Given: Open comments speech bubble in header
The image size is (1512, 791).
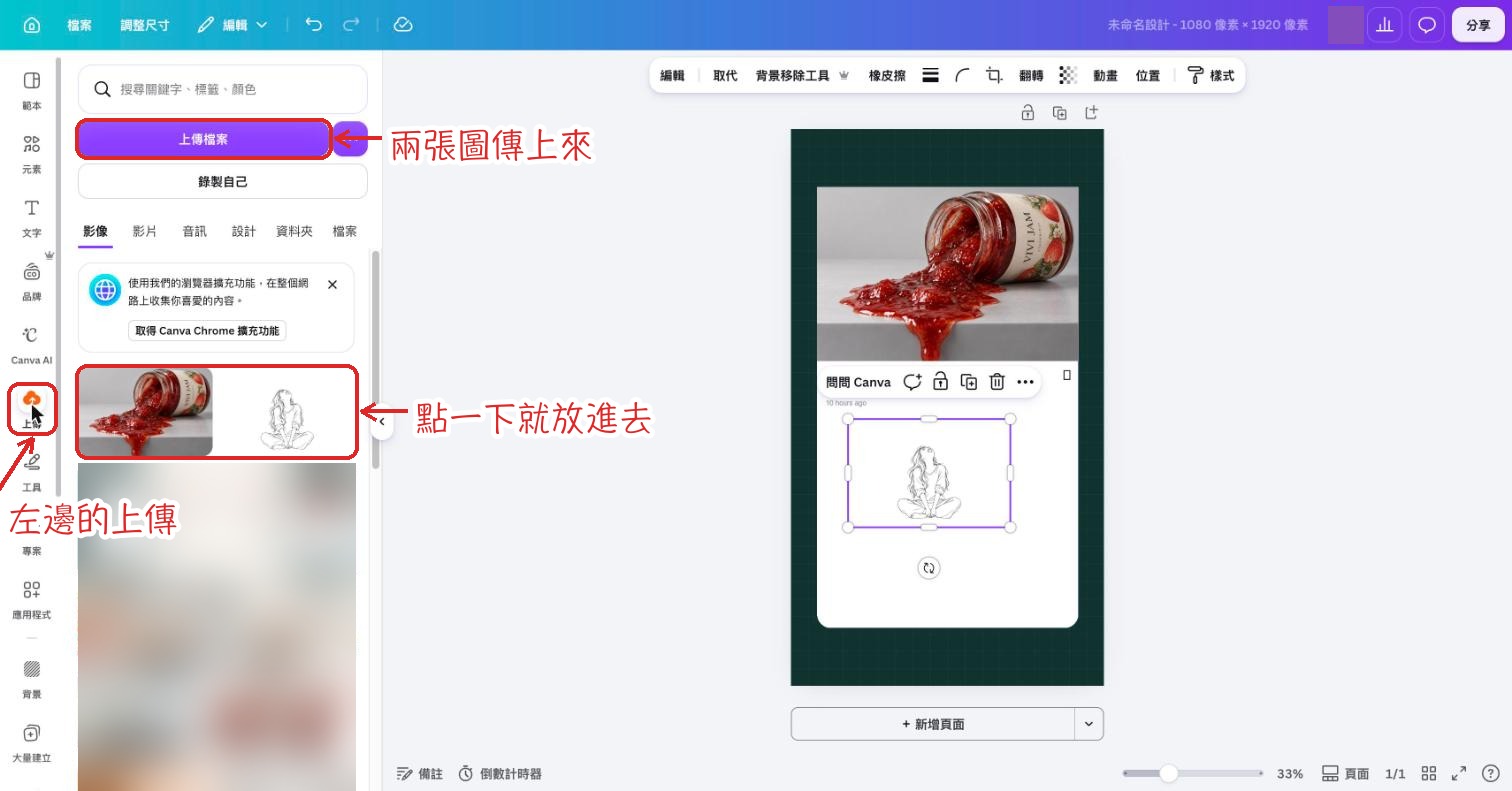Looking at the screenshot, I should click(1427, 25).
